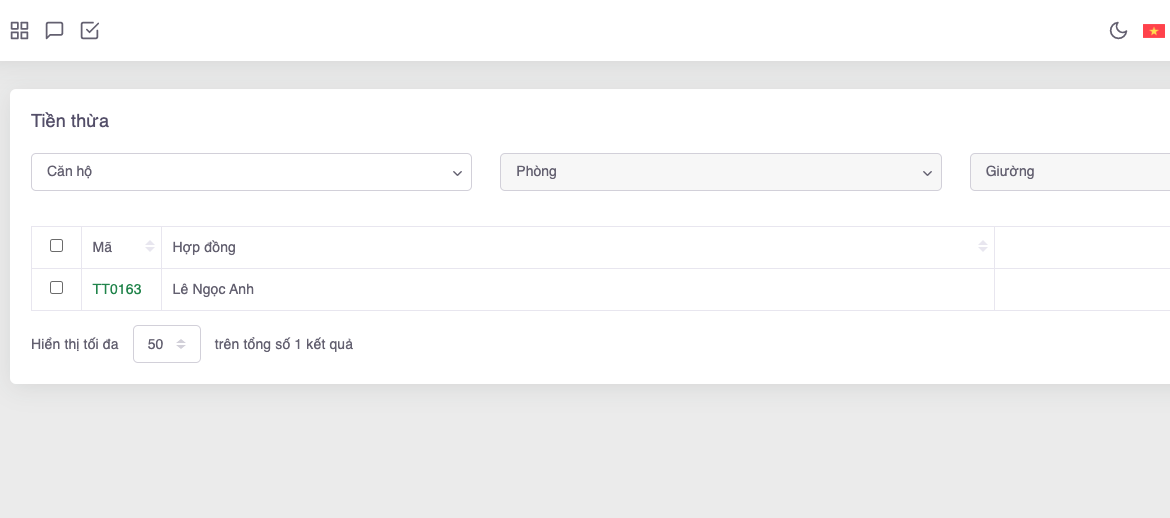1170x518 pixels.
Task: Open the tasks checklist icon
Action: pos(90,31)
